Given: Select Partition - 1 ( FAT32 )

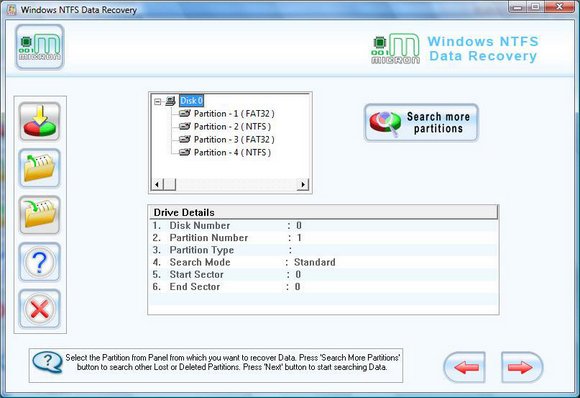Looking at the screenshot, I should pos(234,114).
